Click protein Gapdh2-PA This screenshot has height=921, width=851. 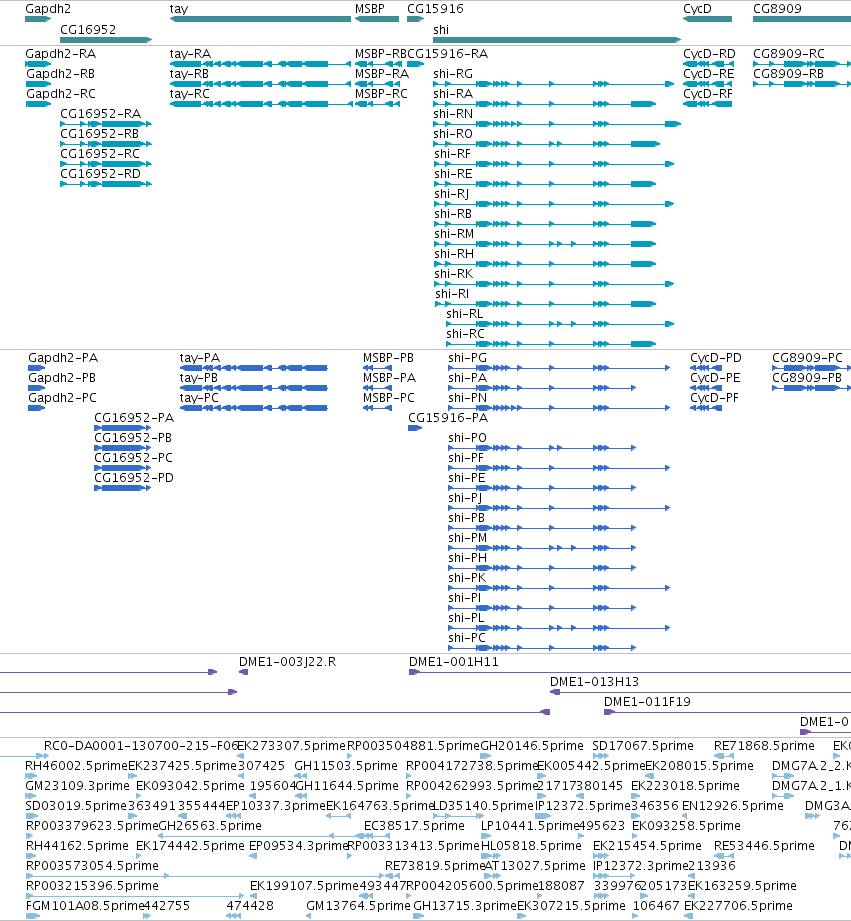[x=63, y=358]
